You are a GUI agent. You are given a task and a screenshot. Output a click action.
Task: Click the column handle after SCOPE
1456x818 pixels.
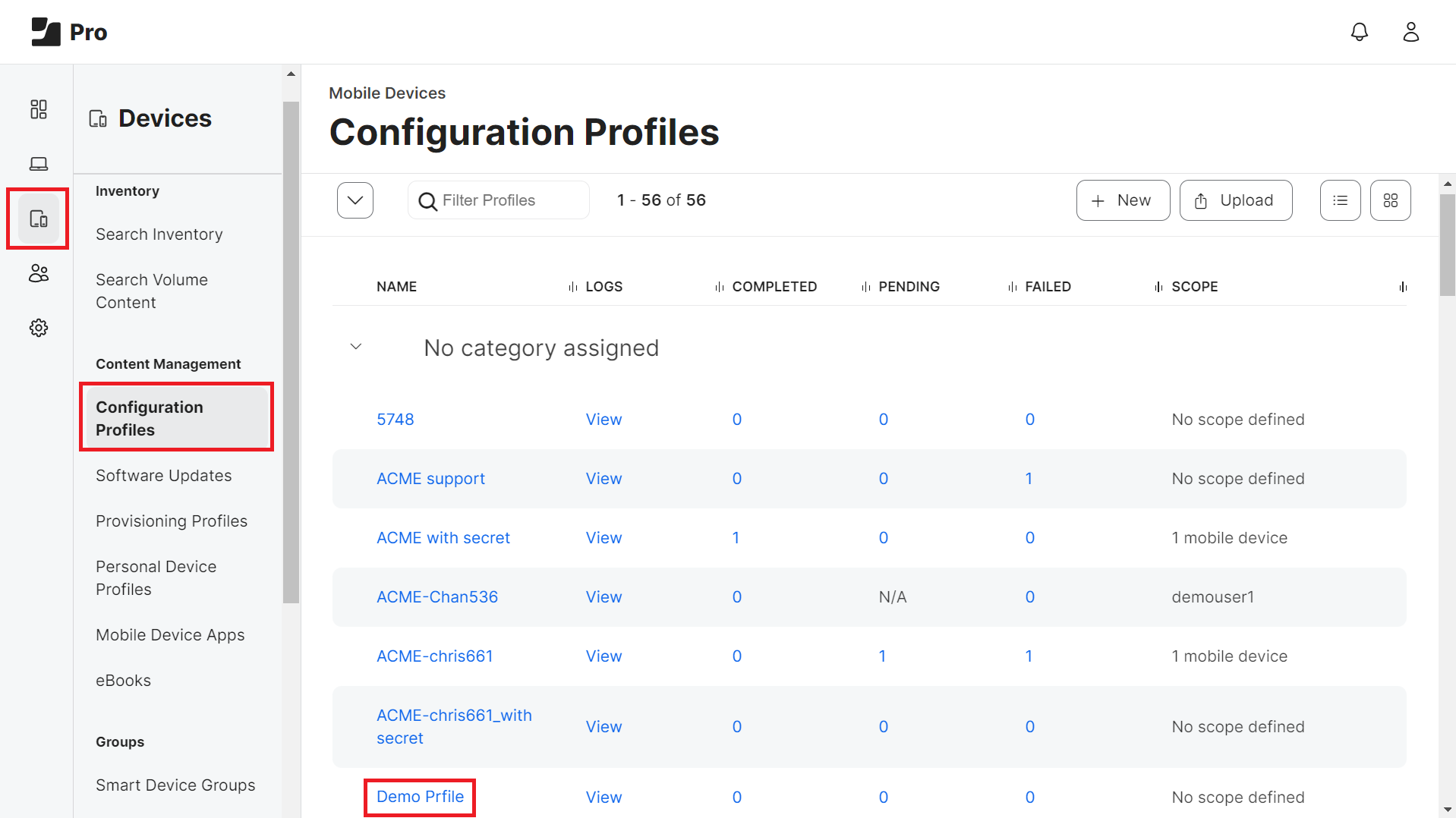click(x=1403, y=287)
